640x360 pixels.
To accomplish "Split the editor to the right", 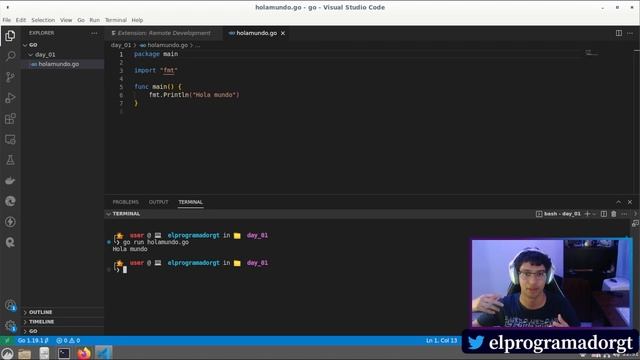I will coord(619,33).
